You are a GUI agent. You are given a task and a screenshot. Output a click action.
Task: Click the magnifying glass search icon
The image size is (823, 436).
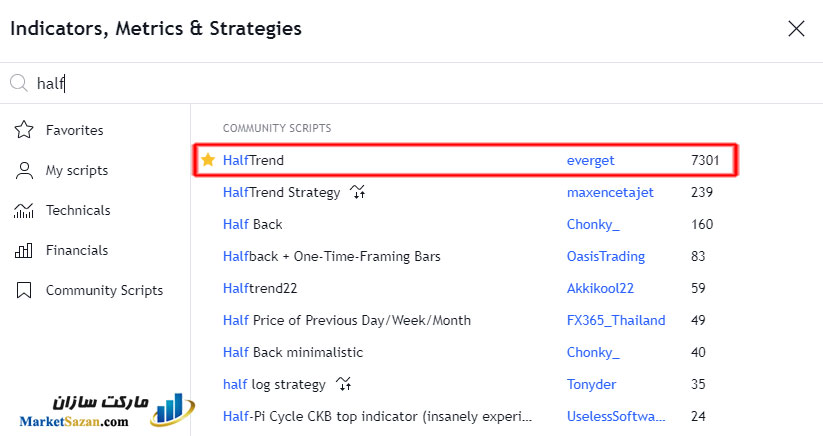pos(19,84)
